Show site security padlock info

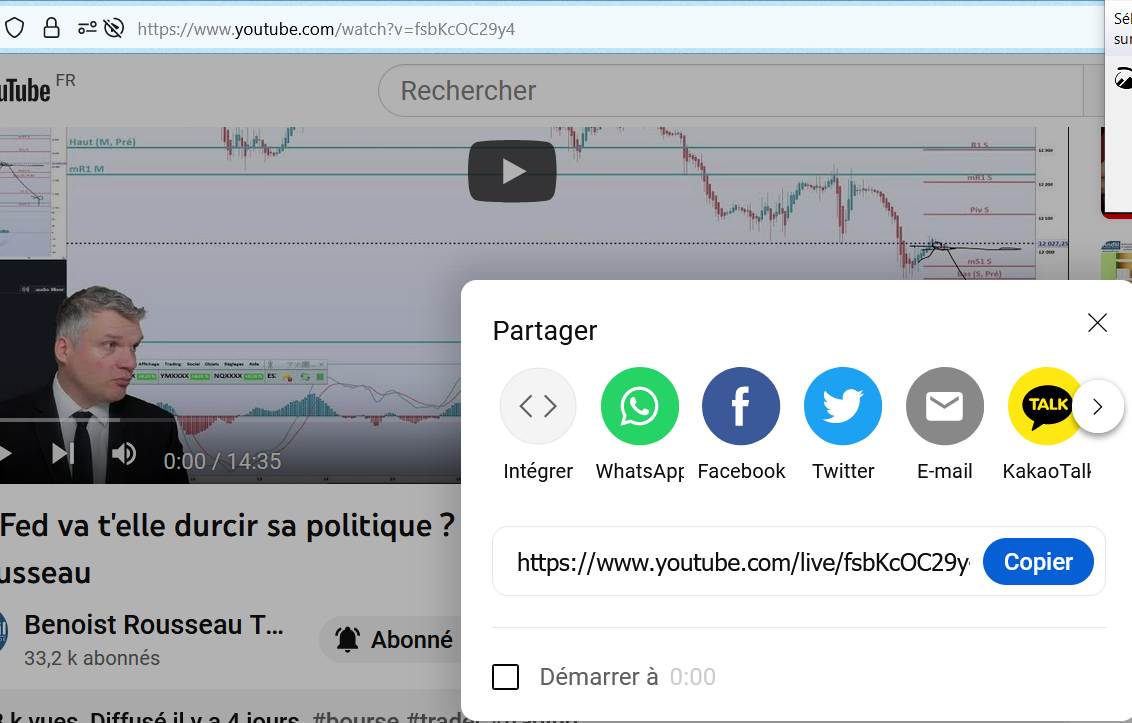[x=51, y=28]
